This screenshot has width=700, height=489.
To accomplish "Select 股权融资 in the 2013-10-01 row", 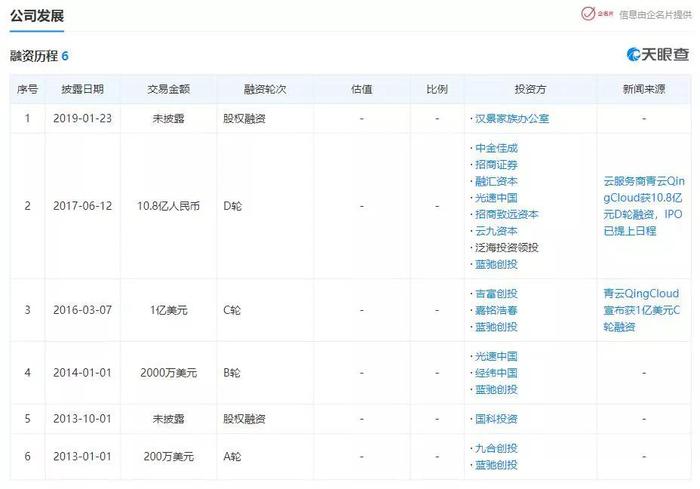I will point(244,419).
